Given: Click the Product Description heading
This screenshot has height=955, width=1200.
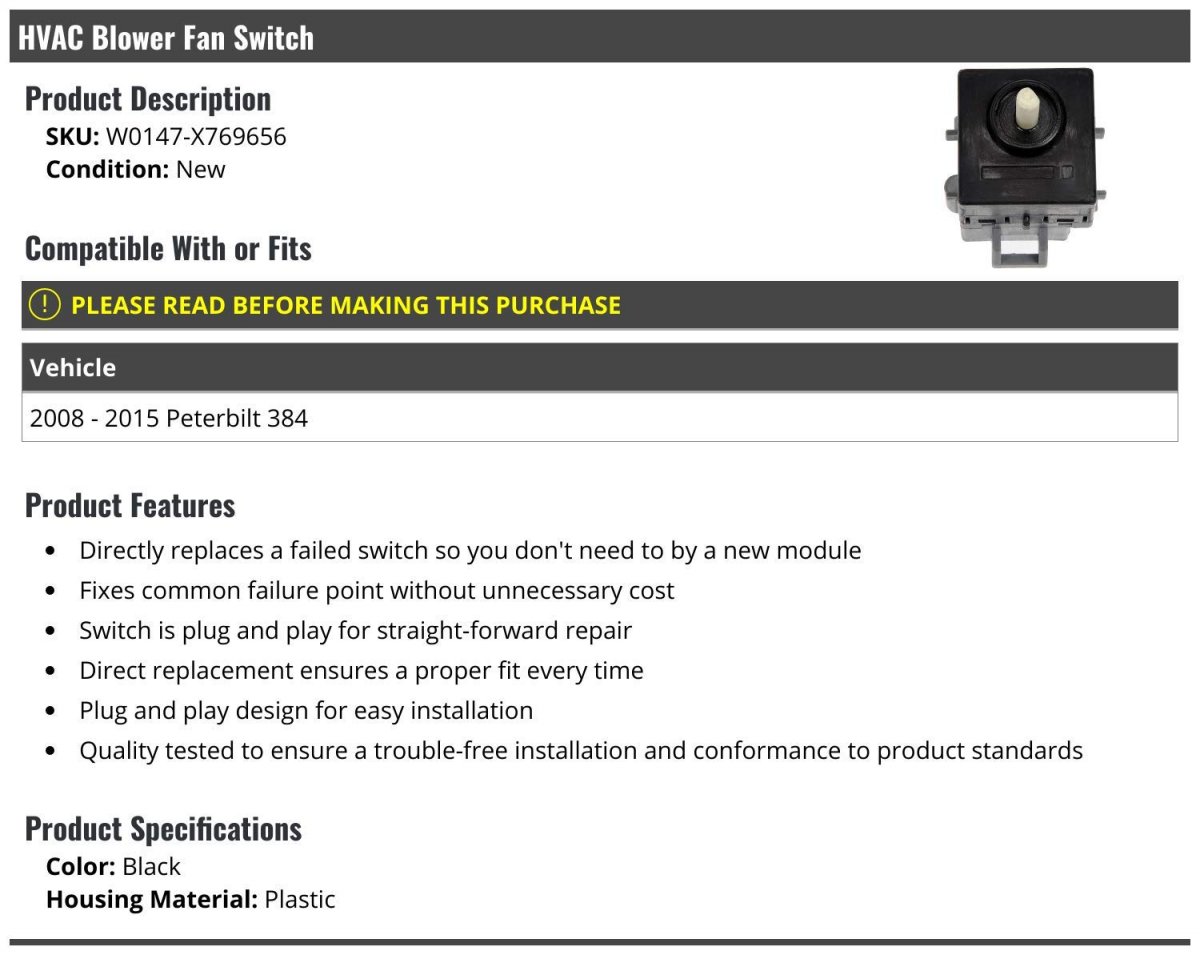Looking at the screenshot, I should [148, 99].
